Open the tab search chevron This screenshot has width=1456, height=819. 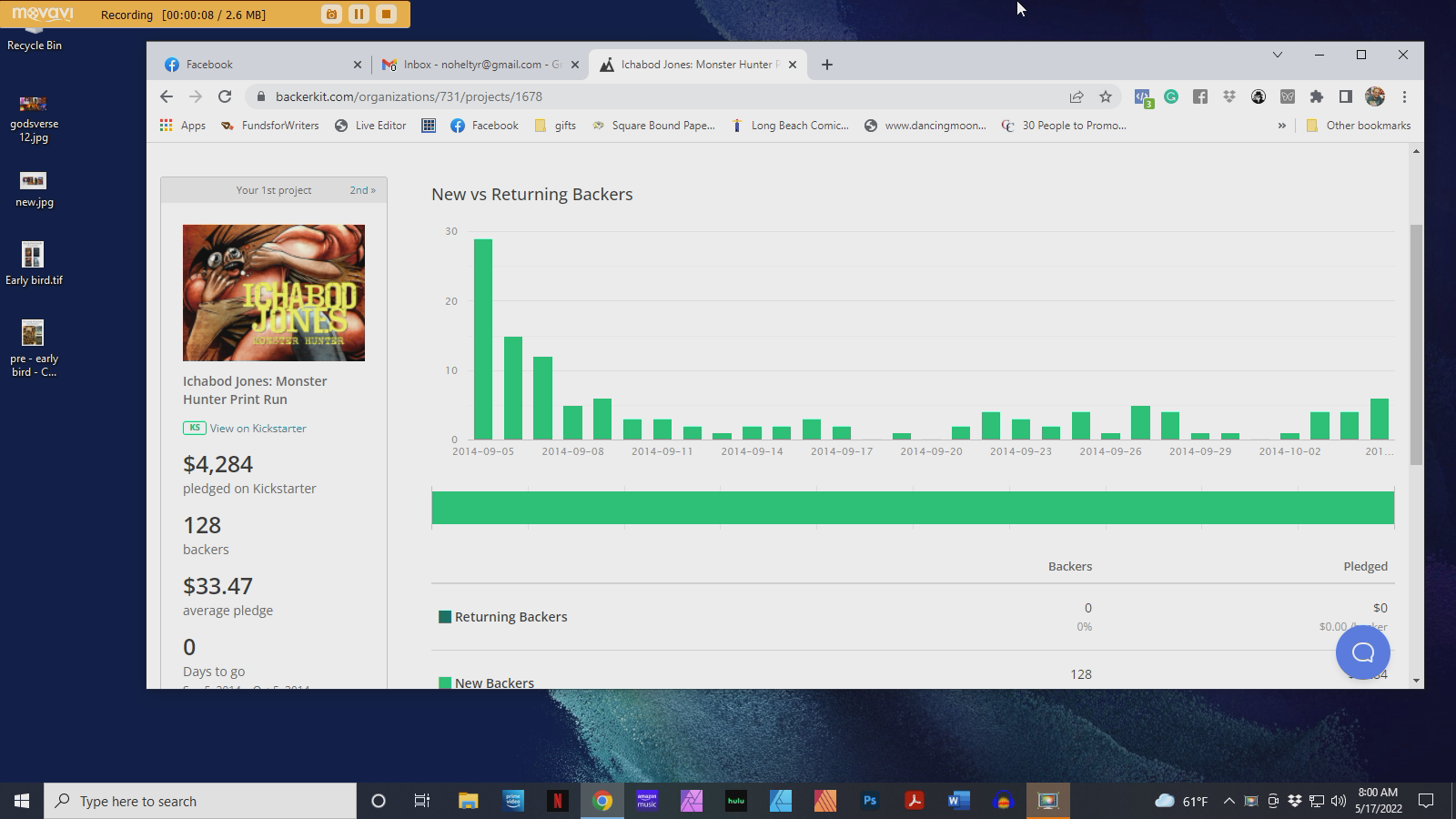pos(1278,56)
